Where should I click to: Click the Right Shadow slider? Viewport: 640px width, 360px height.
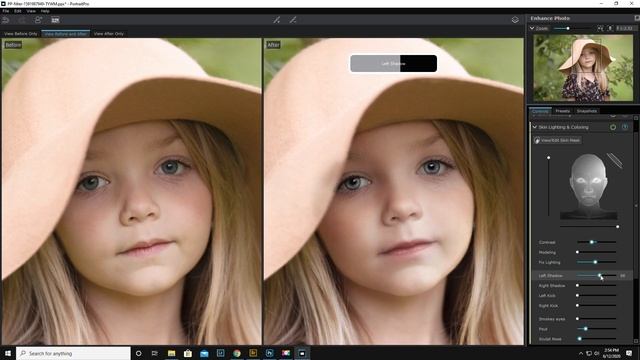click(596, 285)
